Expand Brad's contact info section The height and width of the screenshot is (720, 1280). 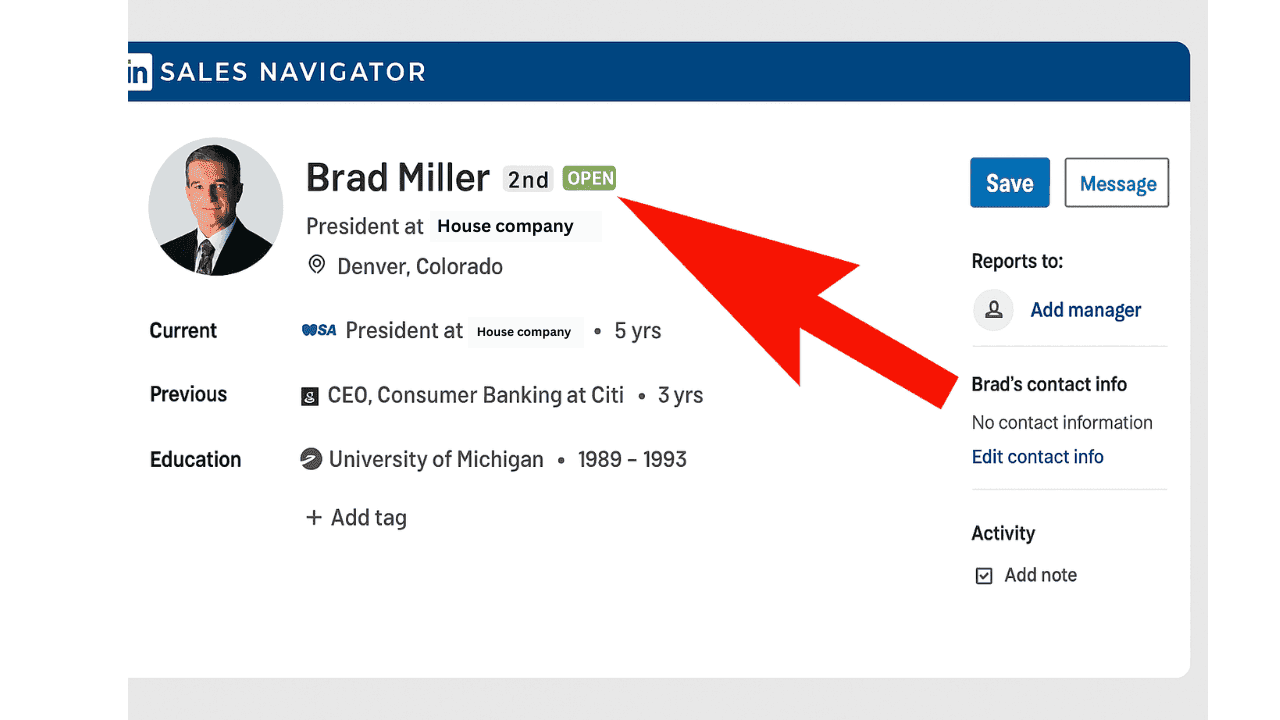[1049, 384]
